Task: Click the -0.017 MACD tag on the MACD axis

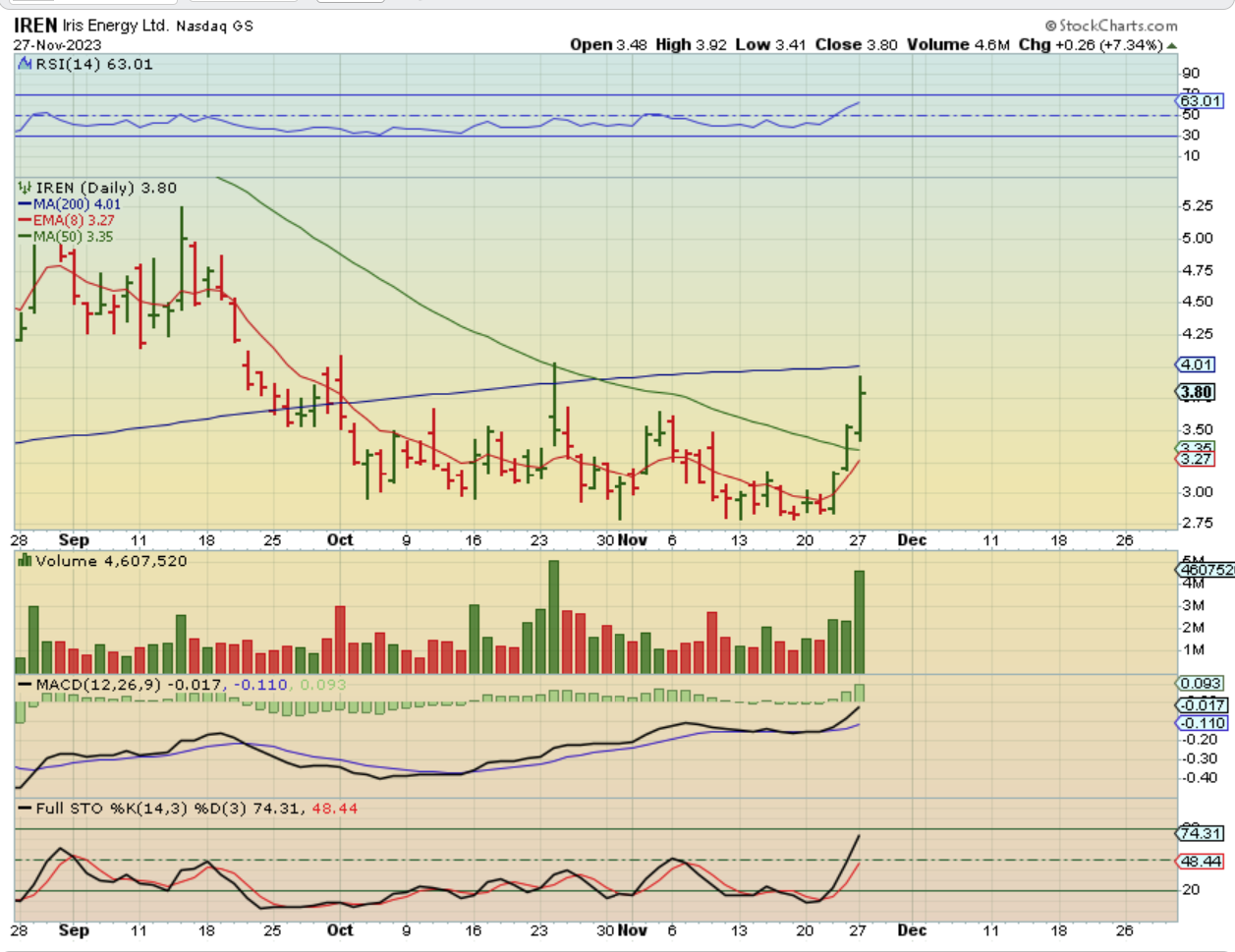Action: pyautogui.click(x=1203, y=704)
